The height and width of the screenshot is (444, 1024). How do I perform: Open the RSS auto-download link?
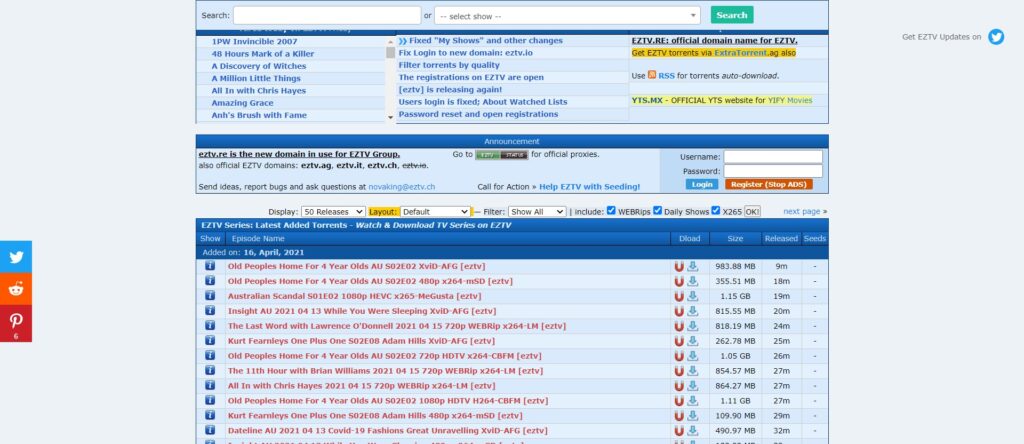coord(666,76)
